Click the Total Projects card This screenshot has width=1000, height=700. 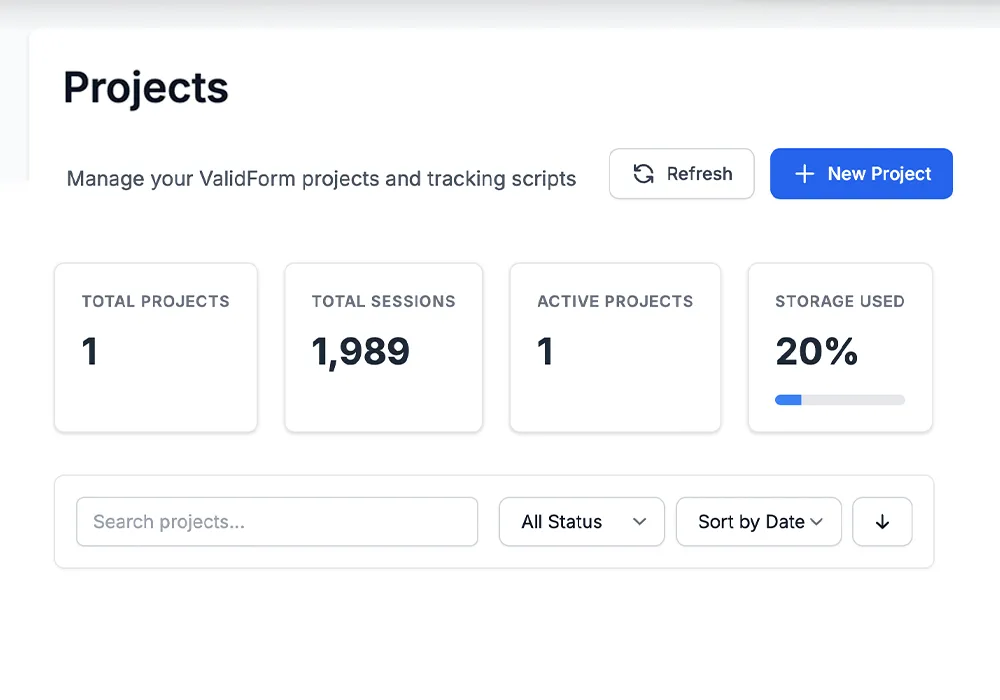point(156,347)
